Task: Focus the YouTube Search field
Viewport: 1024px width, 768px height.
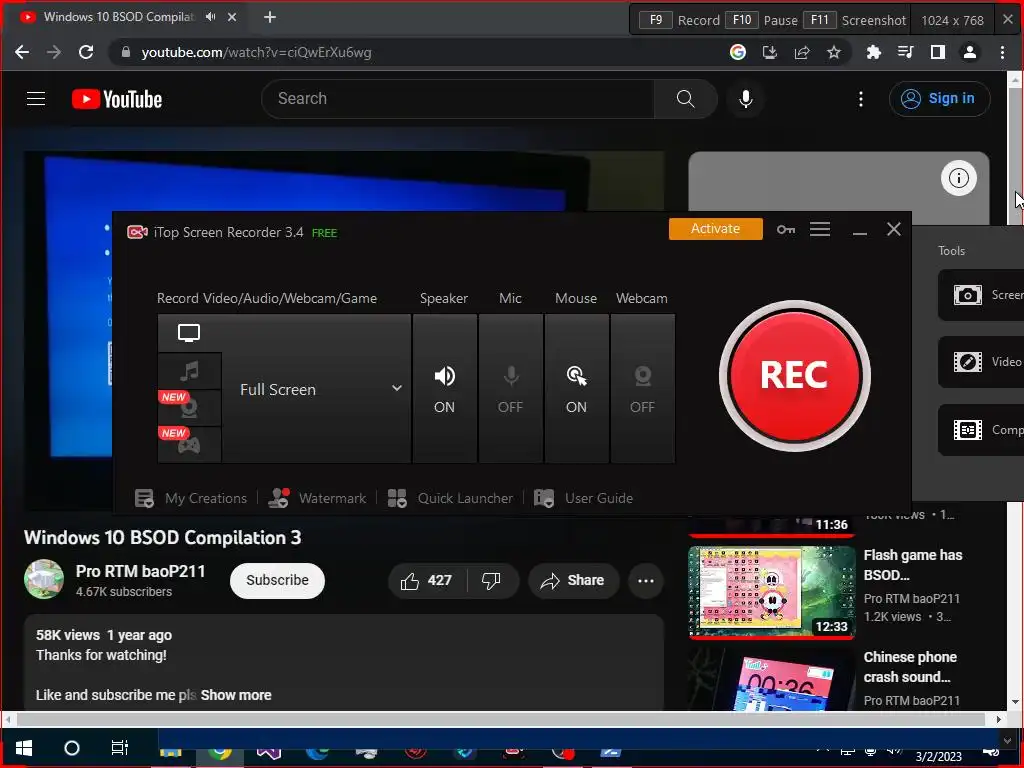Action: pos(458,99)
